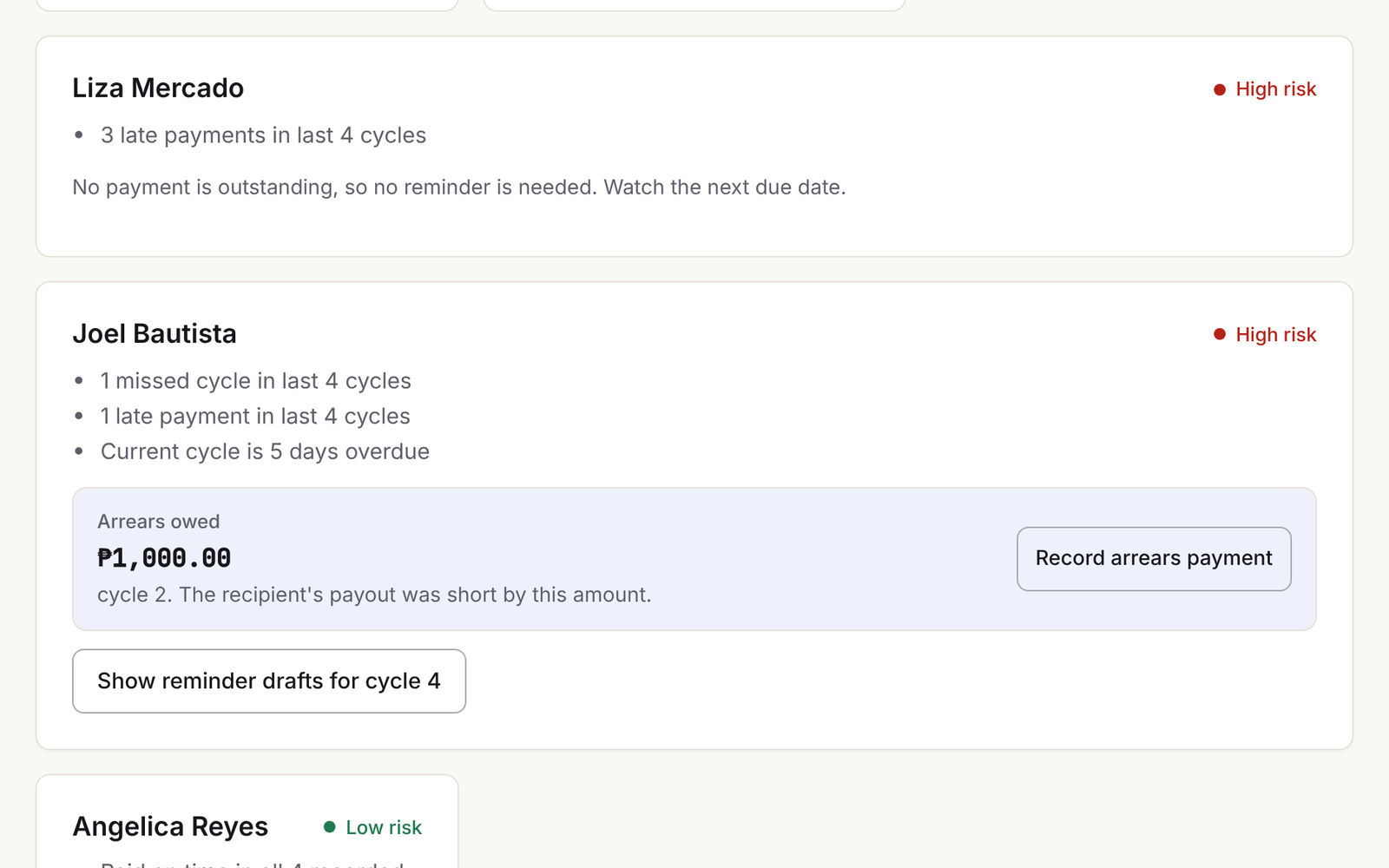Click the bullet before '1 missed cycle'

[79, 381]
